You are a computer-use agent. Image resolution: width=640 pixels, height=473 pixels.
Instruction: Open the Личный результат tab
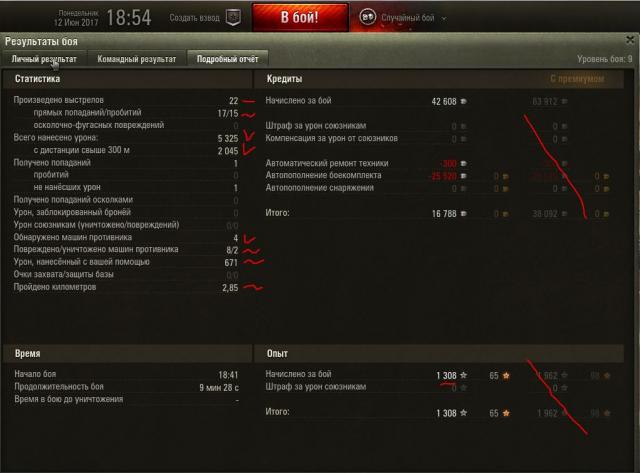(44, 59)
